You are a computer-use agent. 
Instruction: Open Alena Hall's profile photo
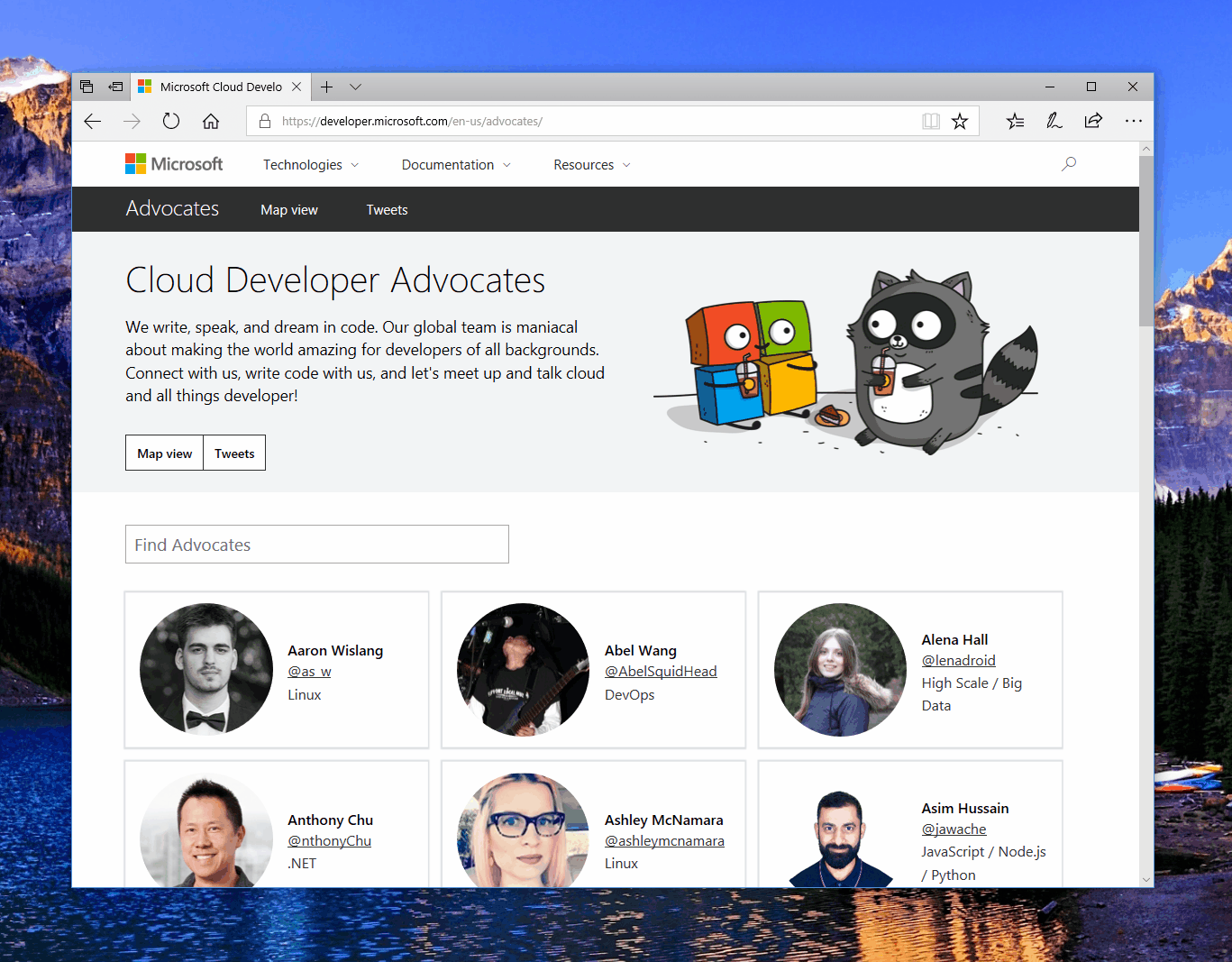841,670
